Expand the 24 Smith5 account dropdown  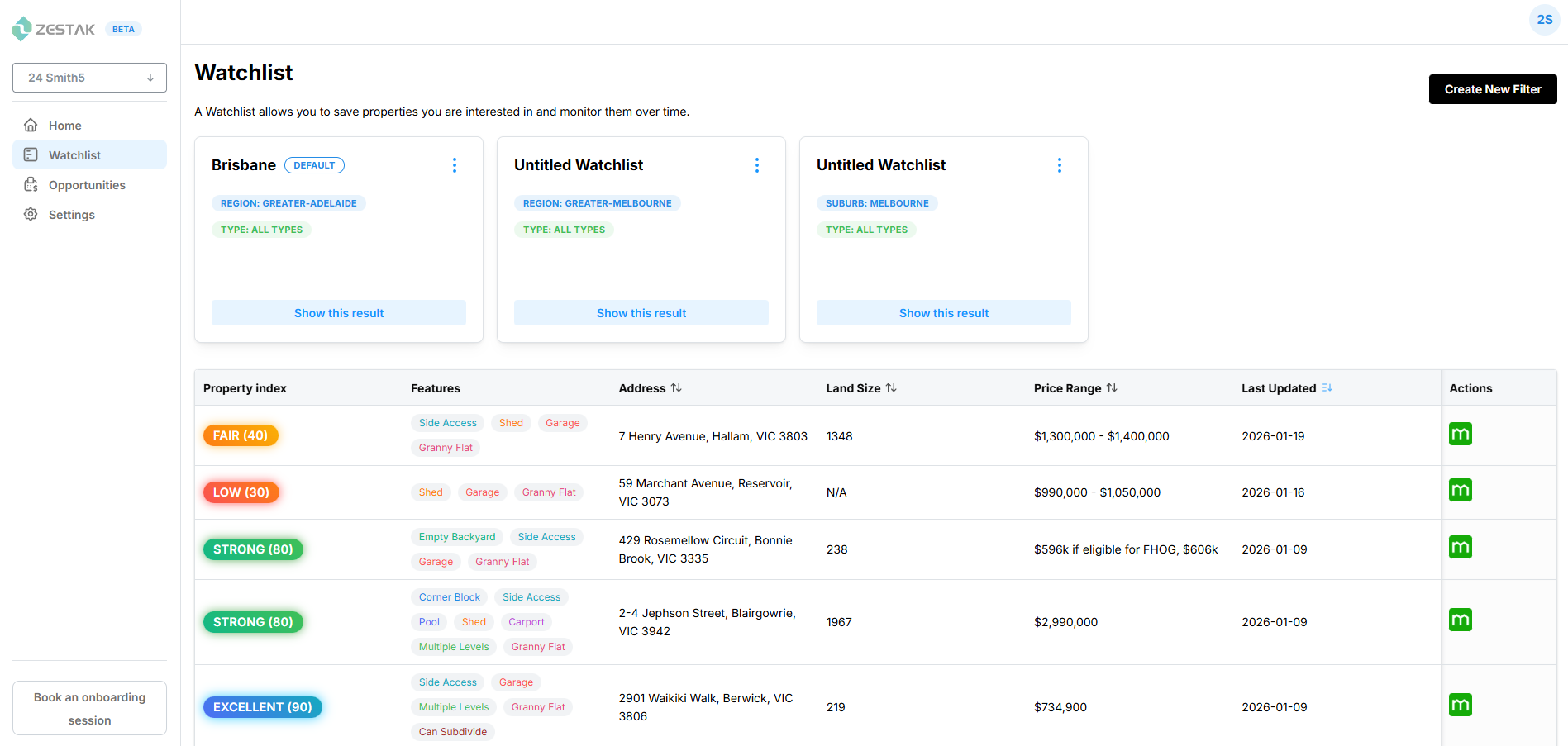coord(89,78)
